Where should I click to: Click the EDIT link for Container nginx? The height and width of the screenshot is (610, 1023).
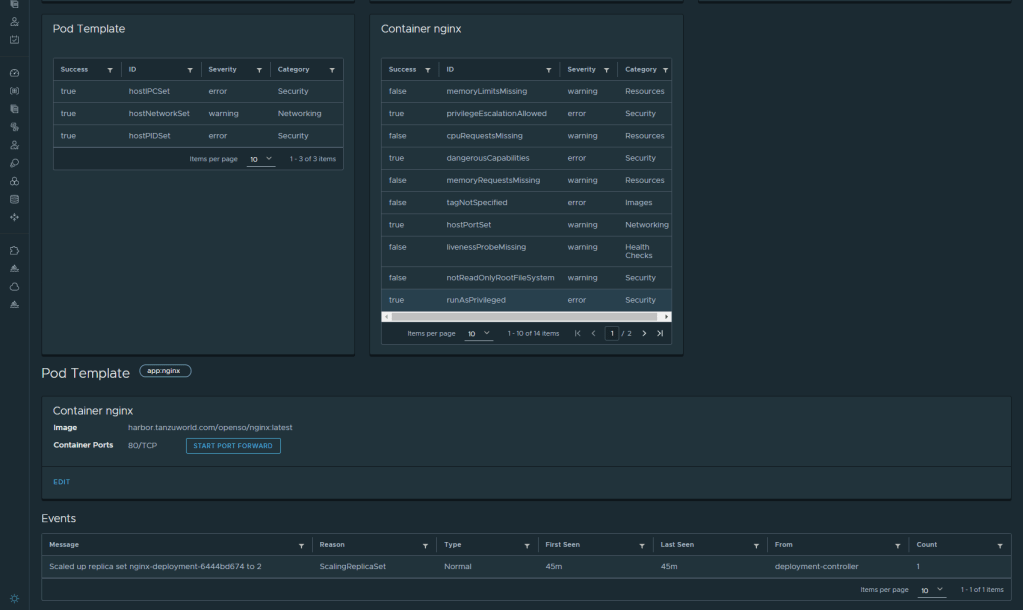coord(61,482)
